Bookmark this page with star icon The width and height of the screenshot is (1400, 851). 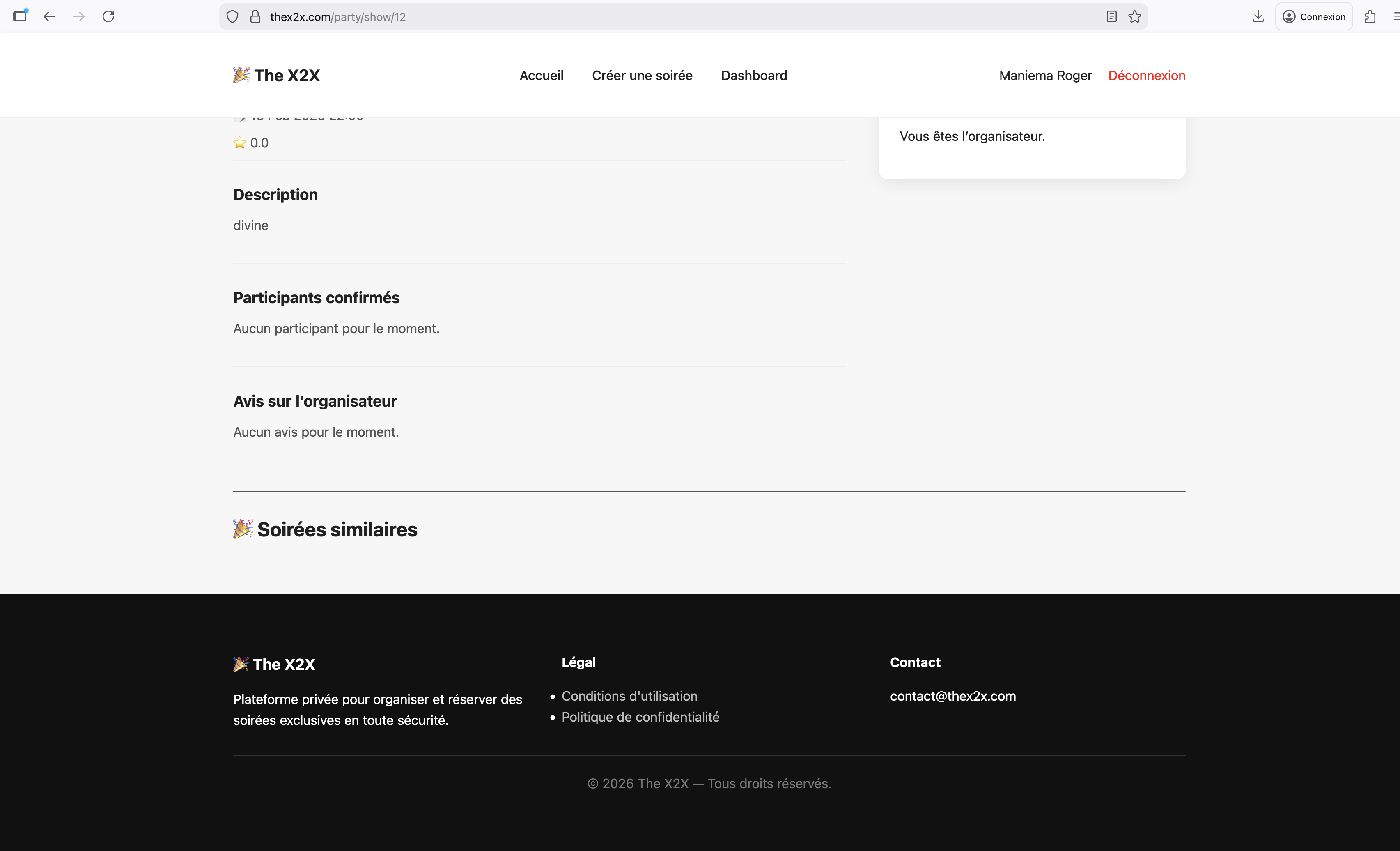[1135, 16]
